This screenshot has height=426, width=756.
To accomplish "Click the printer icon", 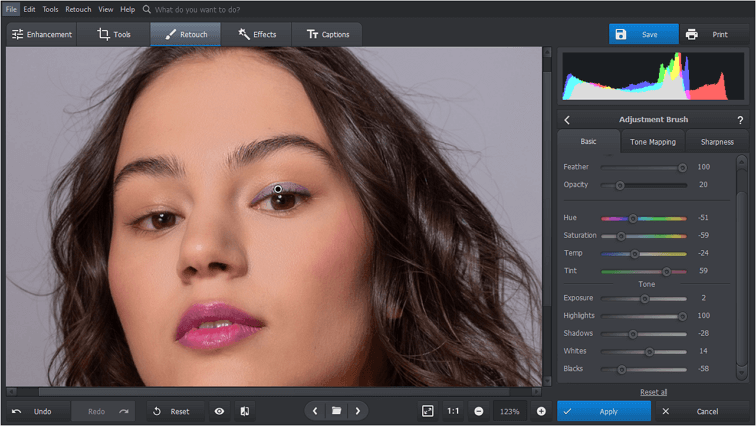I will click(x=691, y=34).
